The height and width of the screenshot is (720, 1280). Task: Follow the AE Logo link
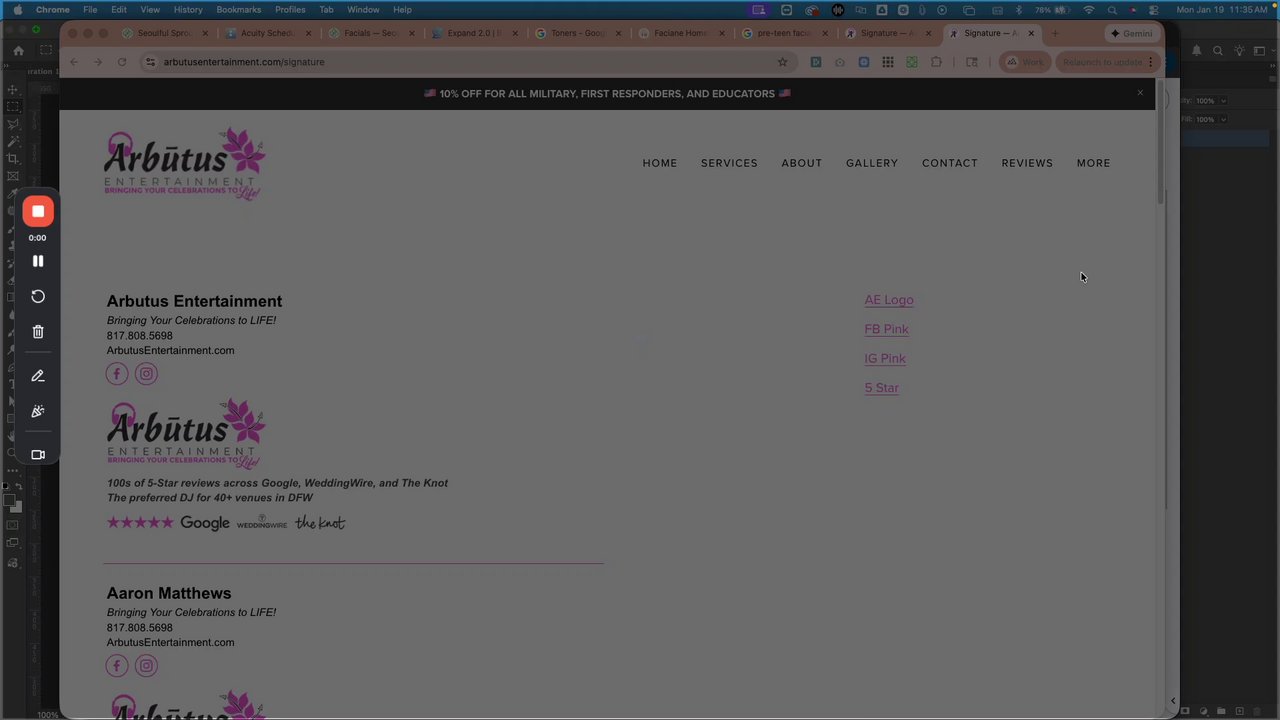click(889, 300)
